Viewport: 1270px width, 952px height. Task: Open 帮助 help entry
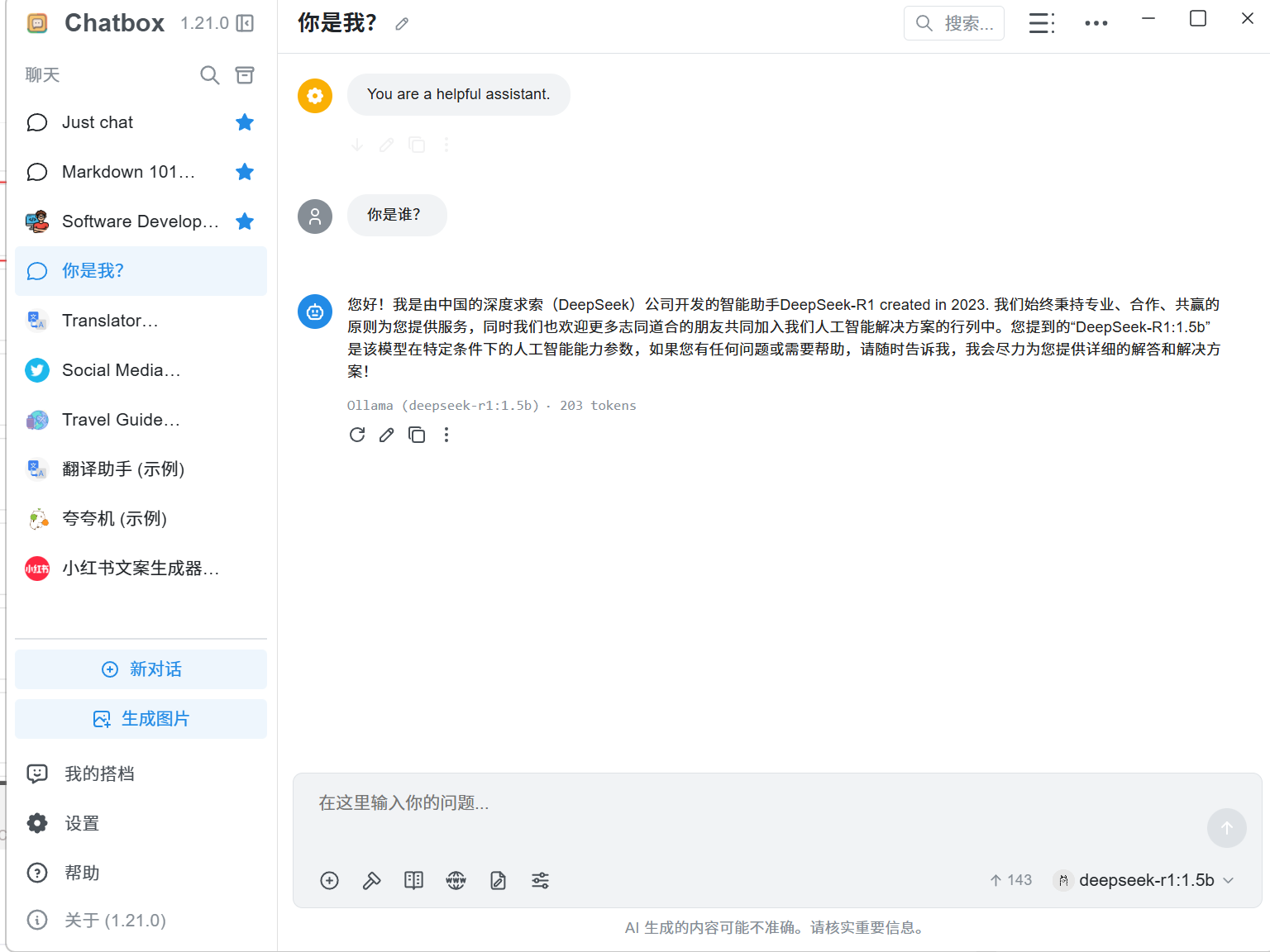click(x=141, y=873)
